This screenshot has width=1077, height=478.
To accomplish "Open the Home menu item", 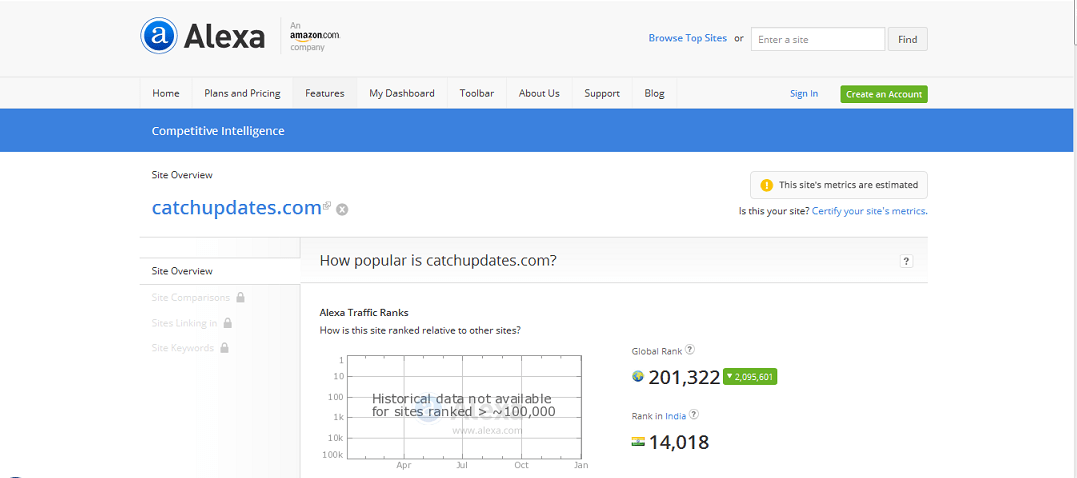I will coord(166,93).
